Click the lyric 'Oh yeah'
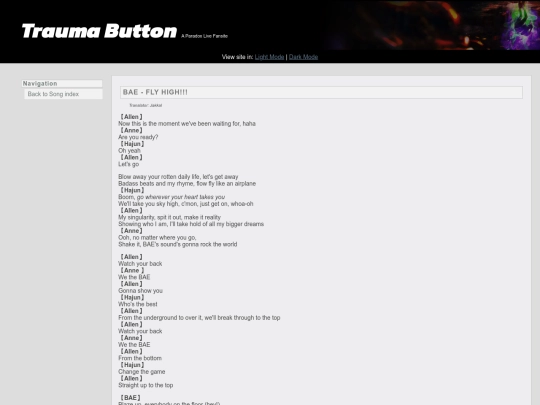Image resolution: width=540 pixels, height=405 pixels. [x=129, y=150]
